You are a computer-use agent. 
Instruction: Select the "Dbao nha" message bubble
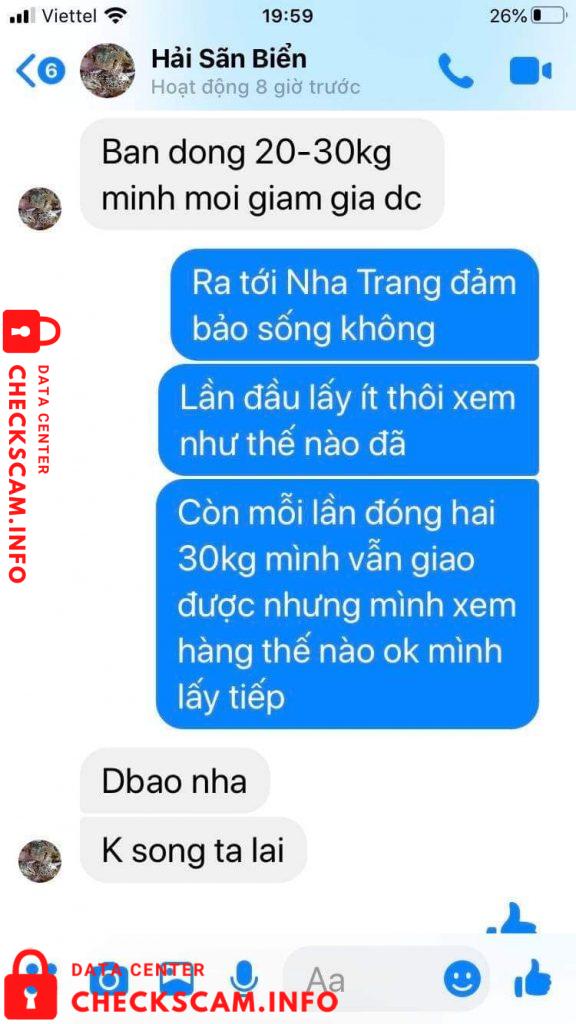coord(174,781)
